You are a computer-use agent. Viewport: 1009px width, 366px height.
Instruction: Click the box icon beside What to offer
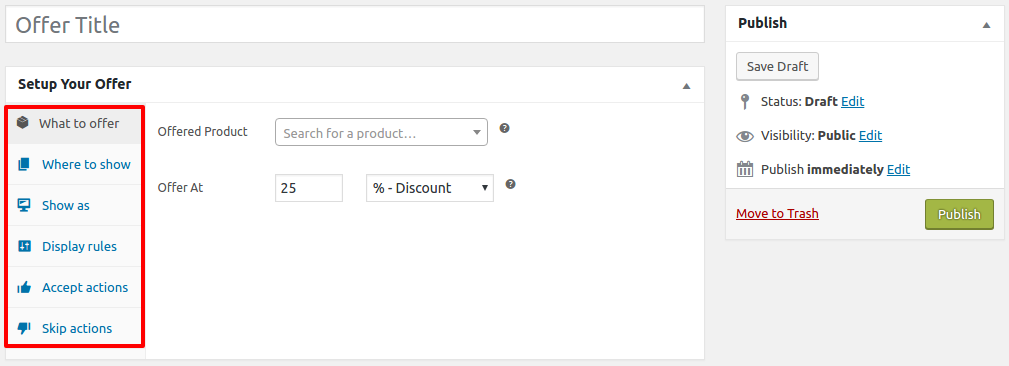coord(23,123)
